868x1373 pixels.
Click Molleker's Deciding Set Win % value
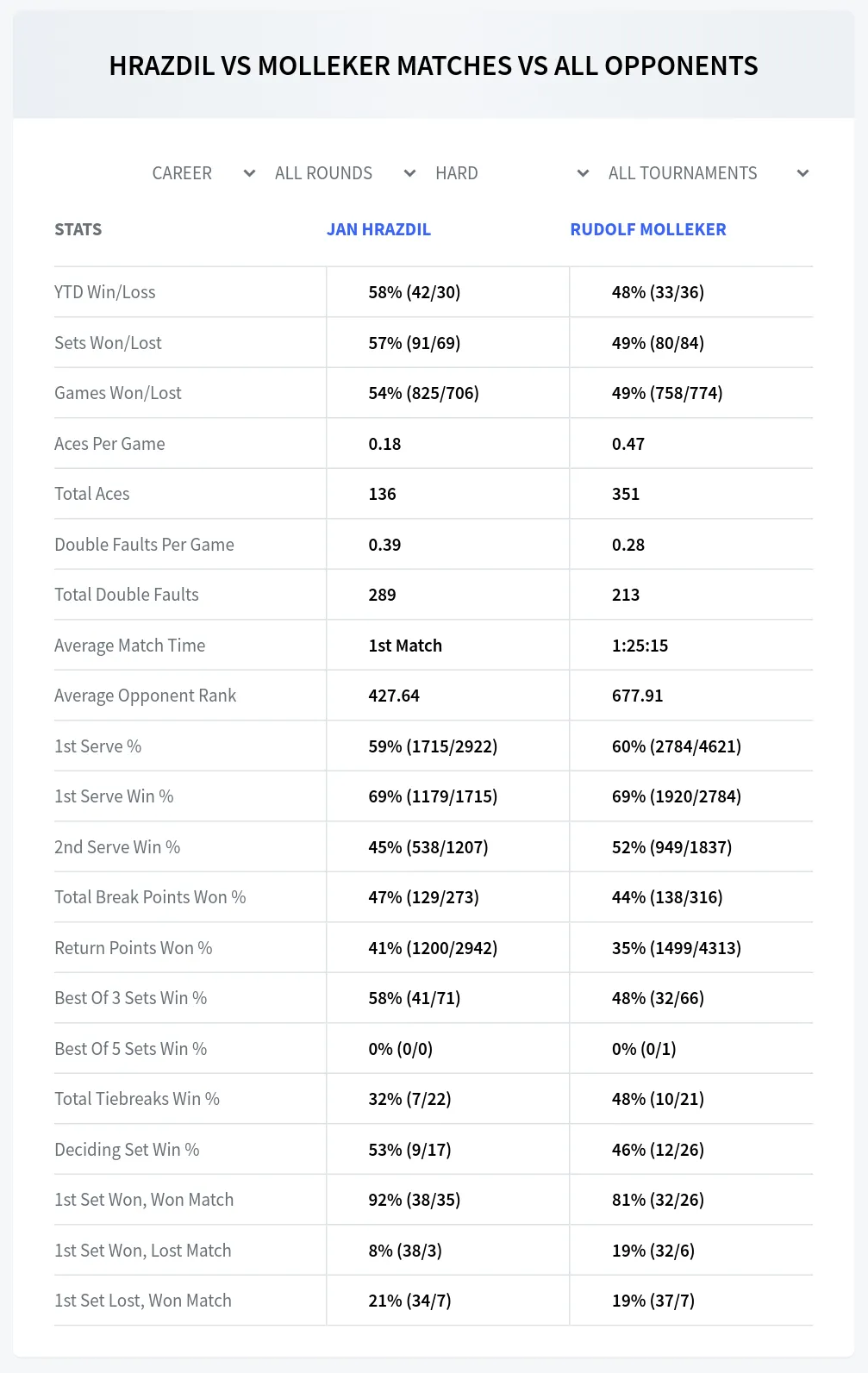[x=658, y=1150]
